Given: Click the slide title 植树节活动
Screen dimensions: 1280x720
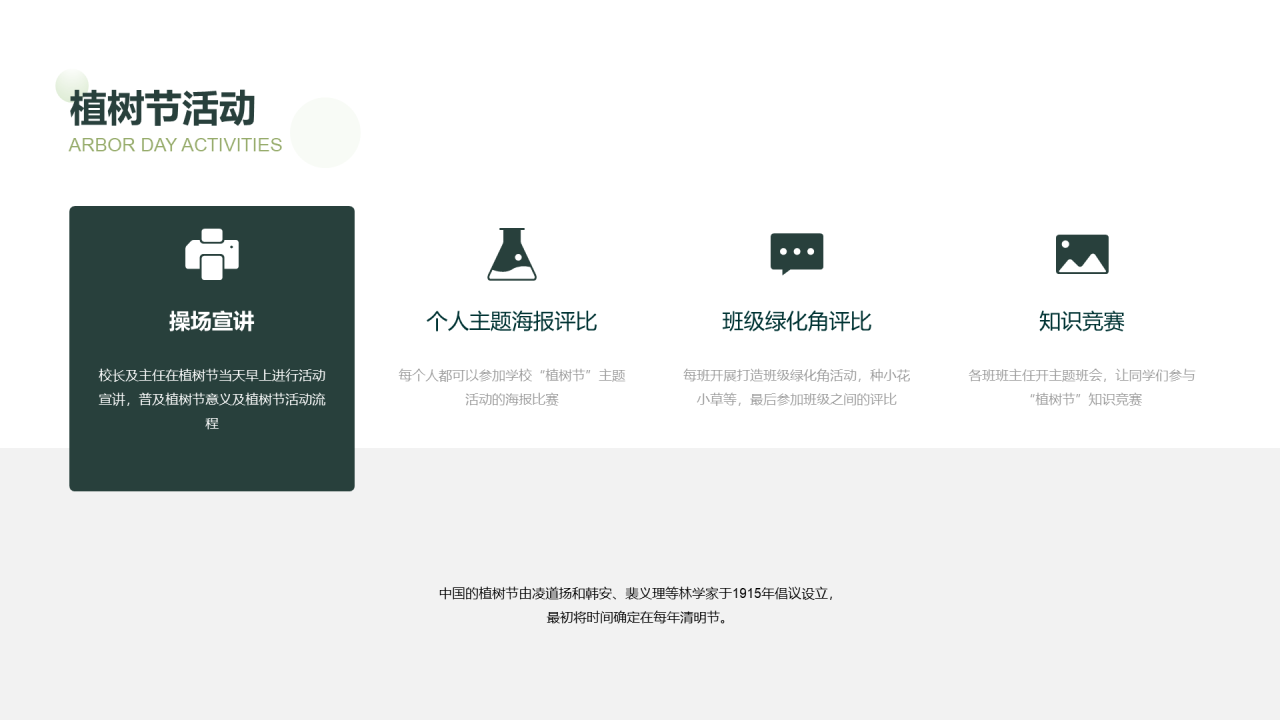Looking at the screenshot, I should [162, 108].
